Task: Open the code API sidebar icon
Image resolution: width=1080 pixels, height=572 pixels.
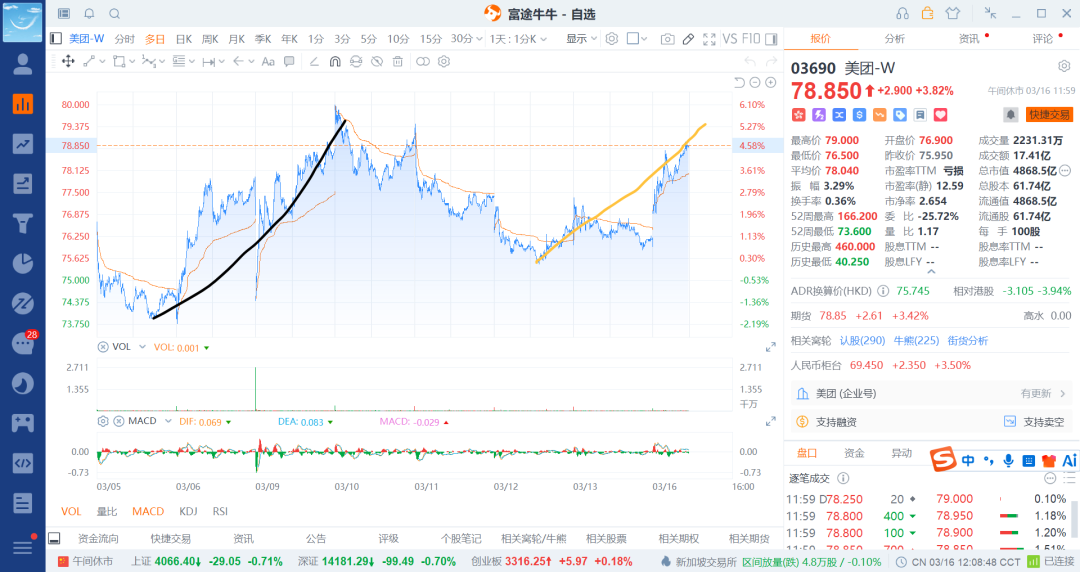Action: tap(23, 463)
